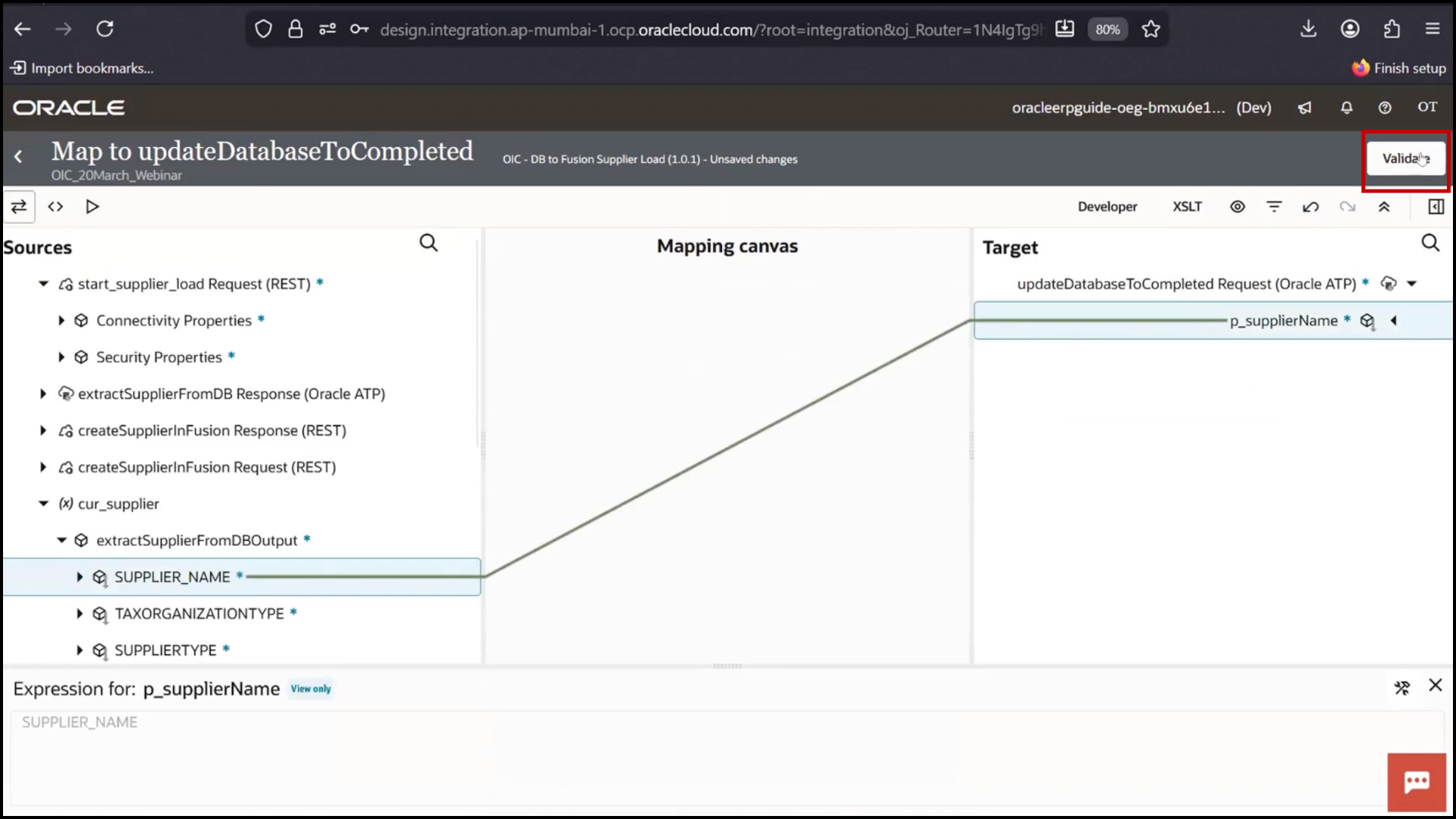Open the shield tracking protection icon
Image resolution: width=1456 pixels, height=819 pixels.
tap(263, 30)
